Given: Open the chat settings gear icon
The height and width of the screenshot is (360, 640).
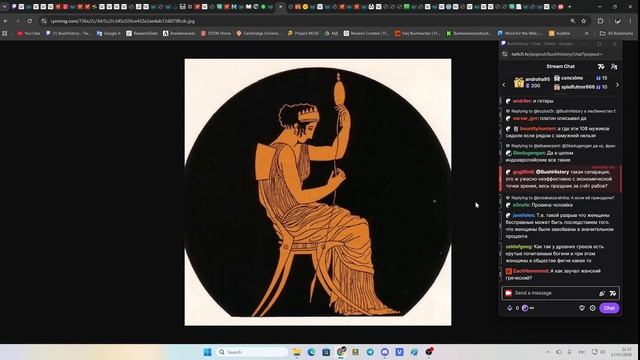Looking at the screenshot, I should click(592, 308).
